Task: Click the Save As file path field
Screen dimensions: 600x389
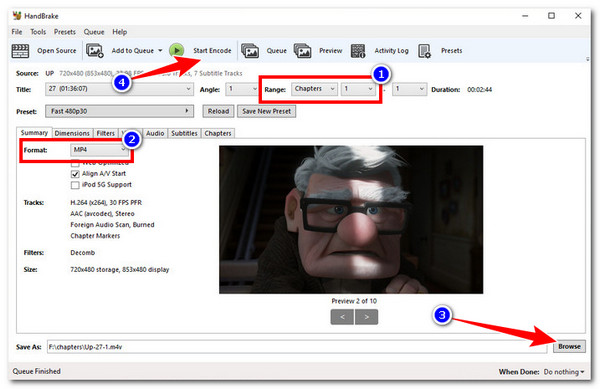Action: tap(297, 347)
